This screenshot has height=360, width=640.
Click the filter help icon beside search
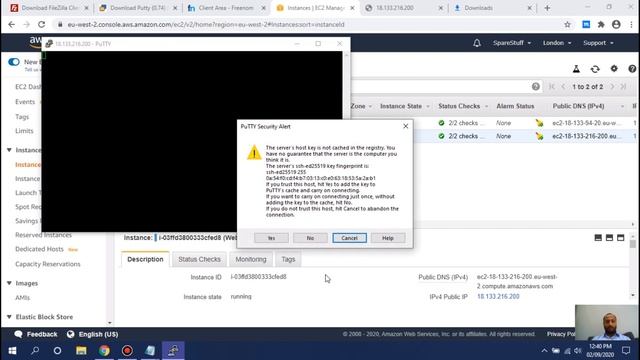(536, 87)
